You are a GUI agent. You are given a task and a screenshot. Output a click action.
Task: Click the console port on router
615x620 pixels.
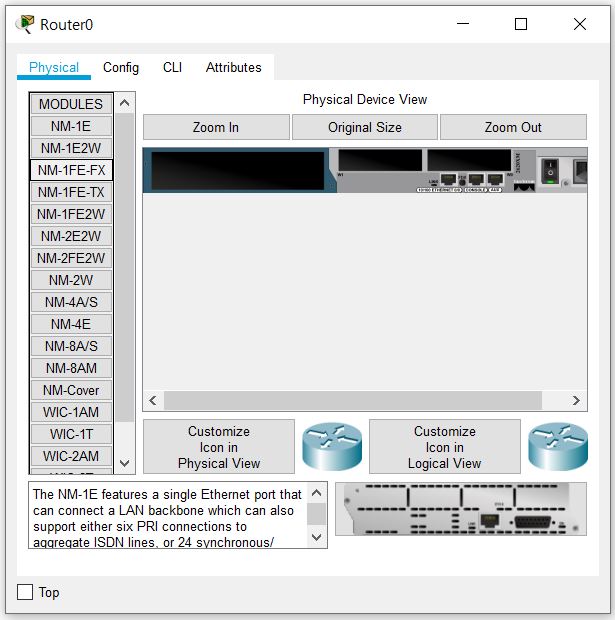pyautogui.click(x=476, y=180)
